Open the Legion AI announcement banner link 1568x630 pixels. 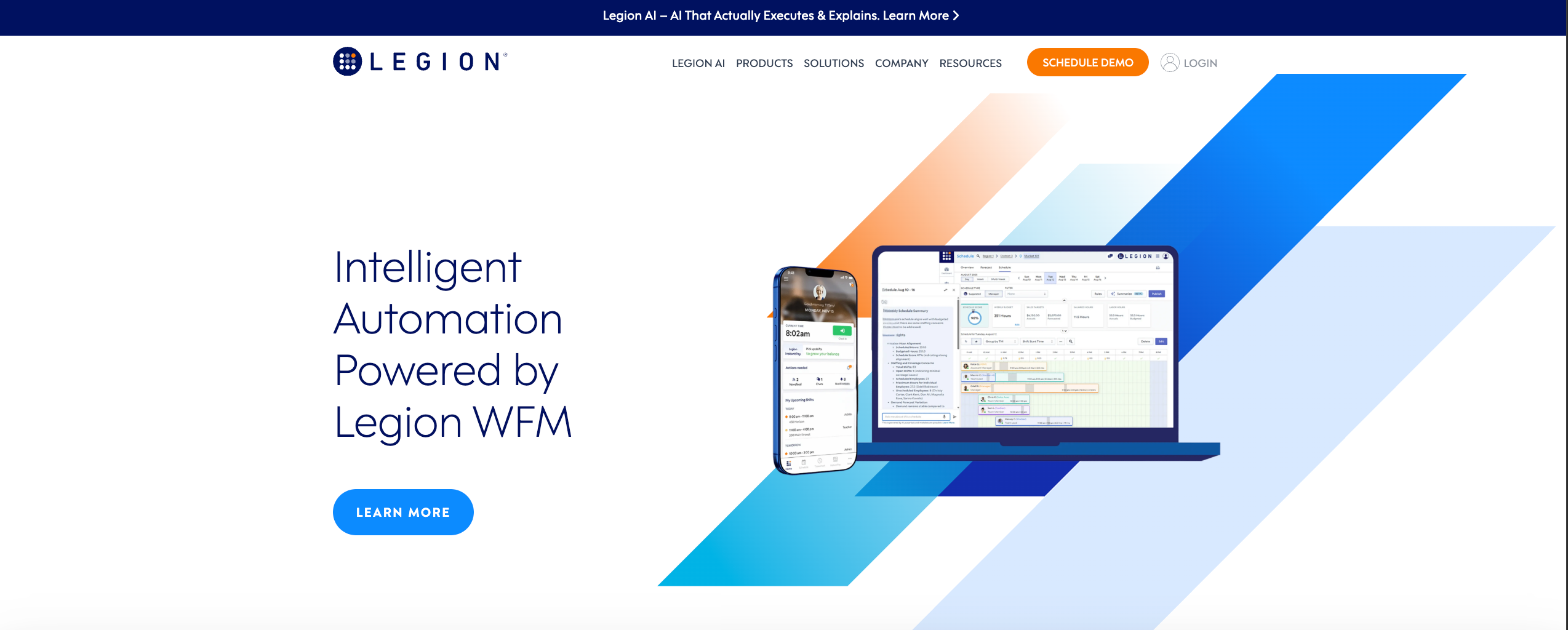point(781,16)
